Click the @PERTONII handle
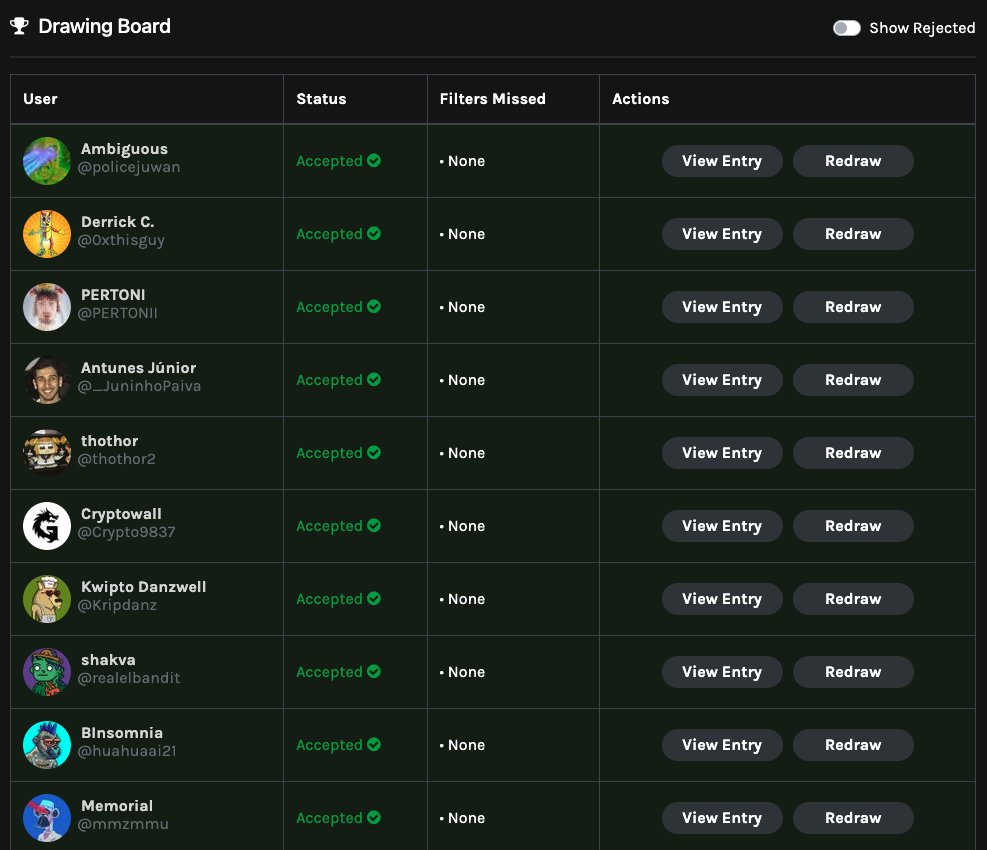This screenshot has height=850, width=987. [x=118, y=314]
